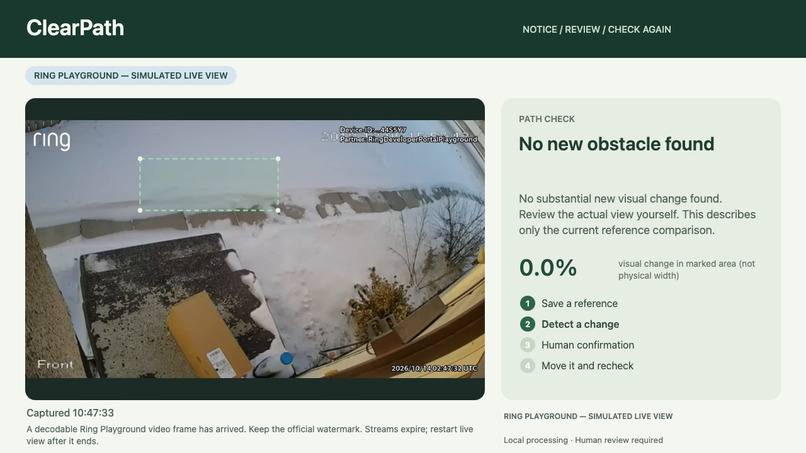Click the 'visual change in marked area' note
This screenshot has height=453, width=806.
coord(687,269)
